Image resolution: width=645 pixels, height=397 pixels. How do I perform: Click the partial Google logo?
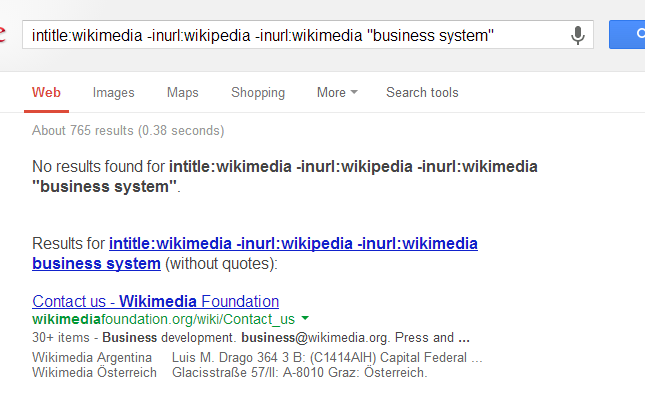[2, 35]
